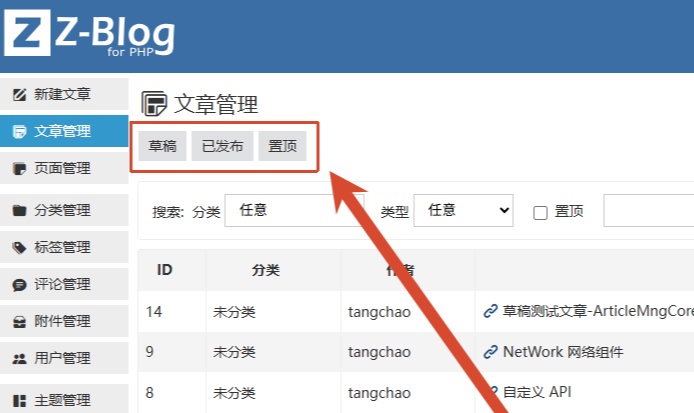Click link icon beside 草稿测试文章

490,311
